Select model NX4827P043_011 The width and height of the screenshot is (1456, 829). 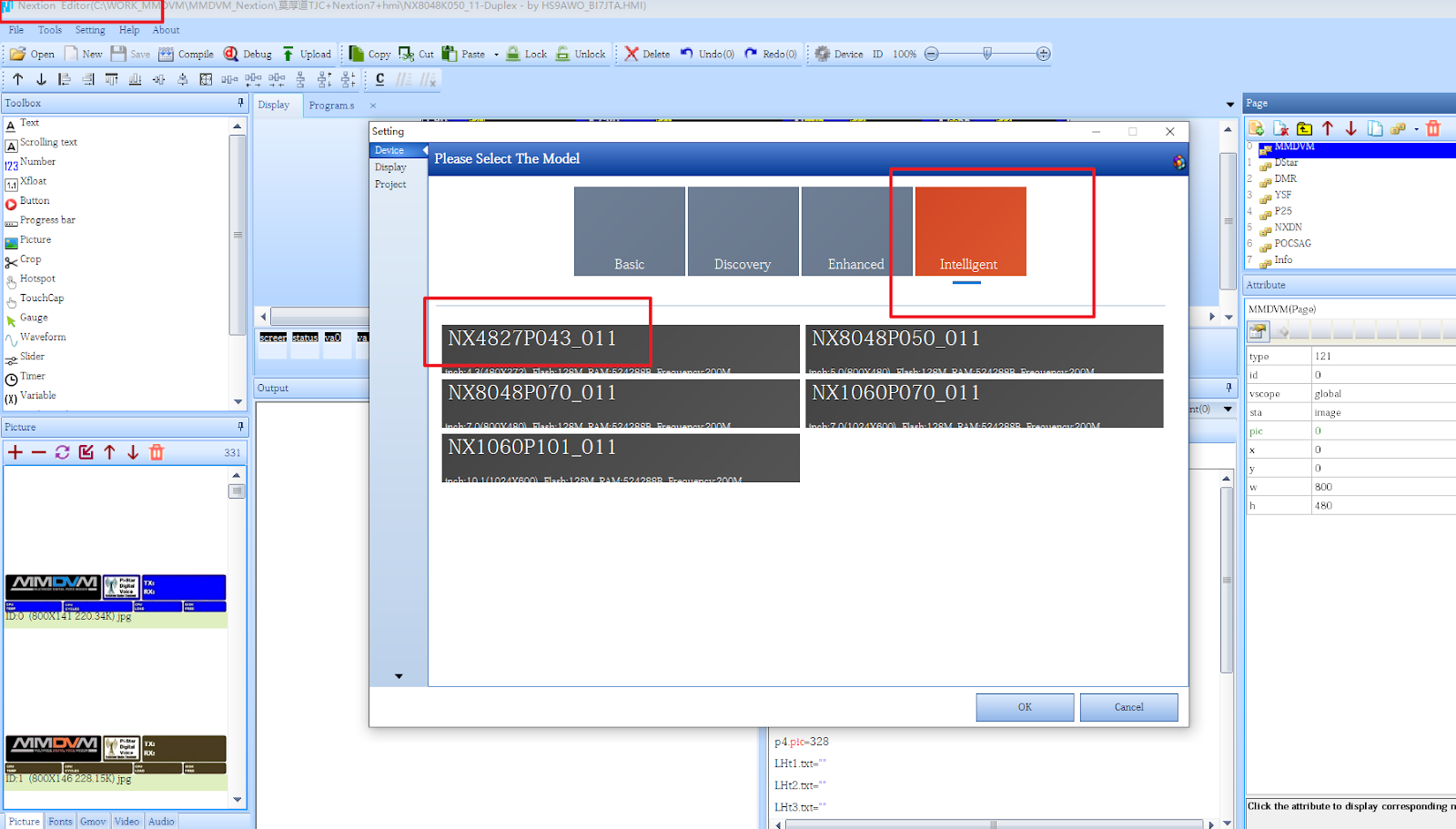621,349
